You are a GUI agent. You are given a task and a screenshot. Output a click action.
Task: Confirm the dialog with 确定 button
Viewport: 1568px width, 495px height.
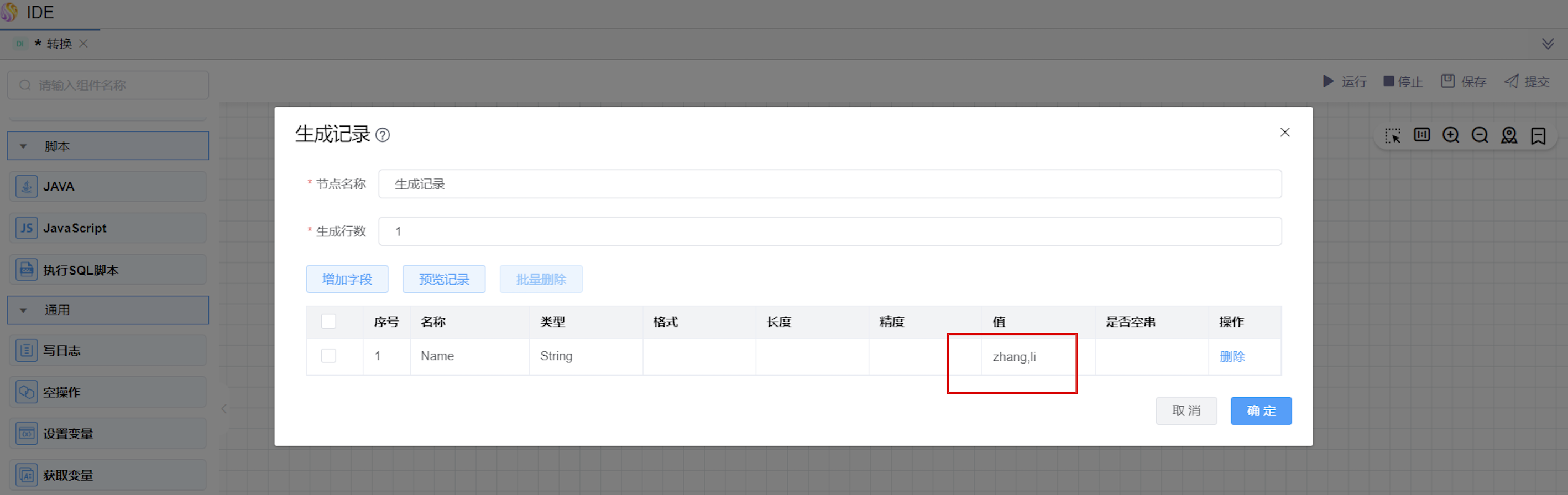coord(1261,411)
